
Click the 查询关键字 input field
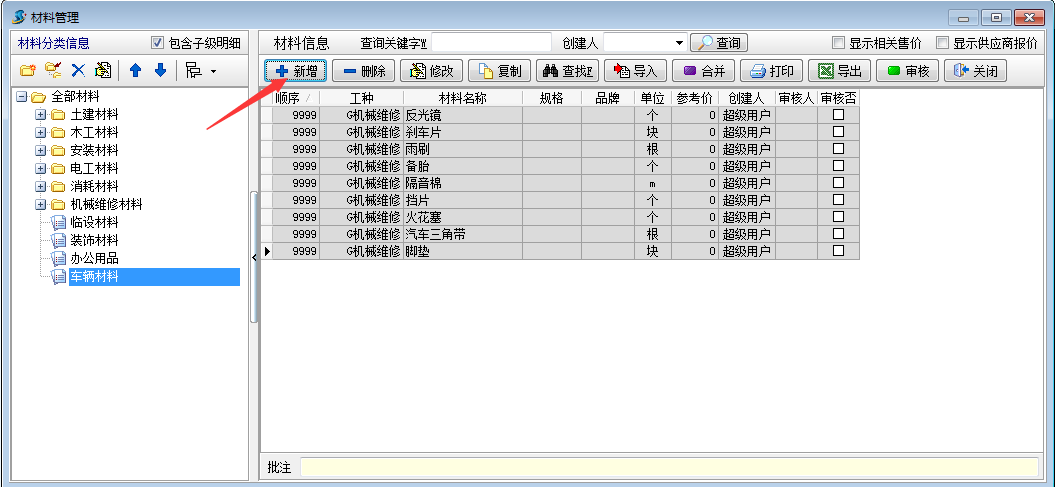[x=490, y=43]
